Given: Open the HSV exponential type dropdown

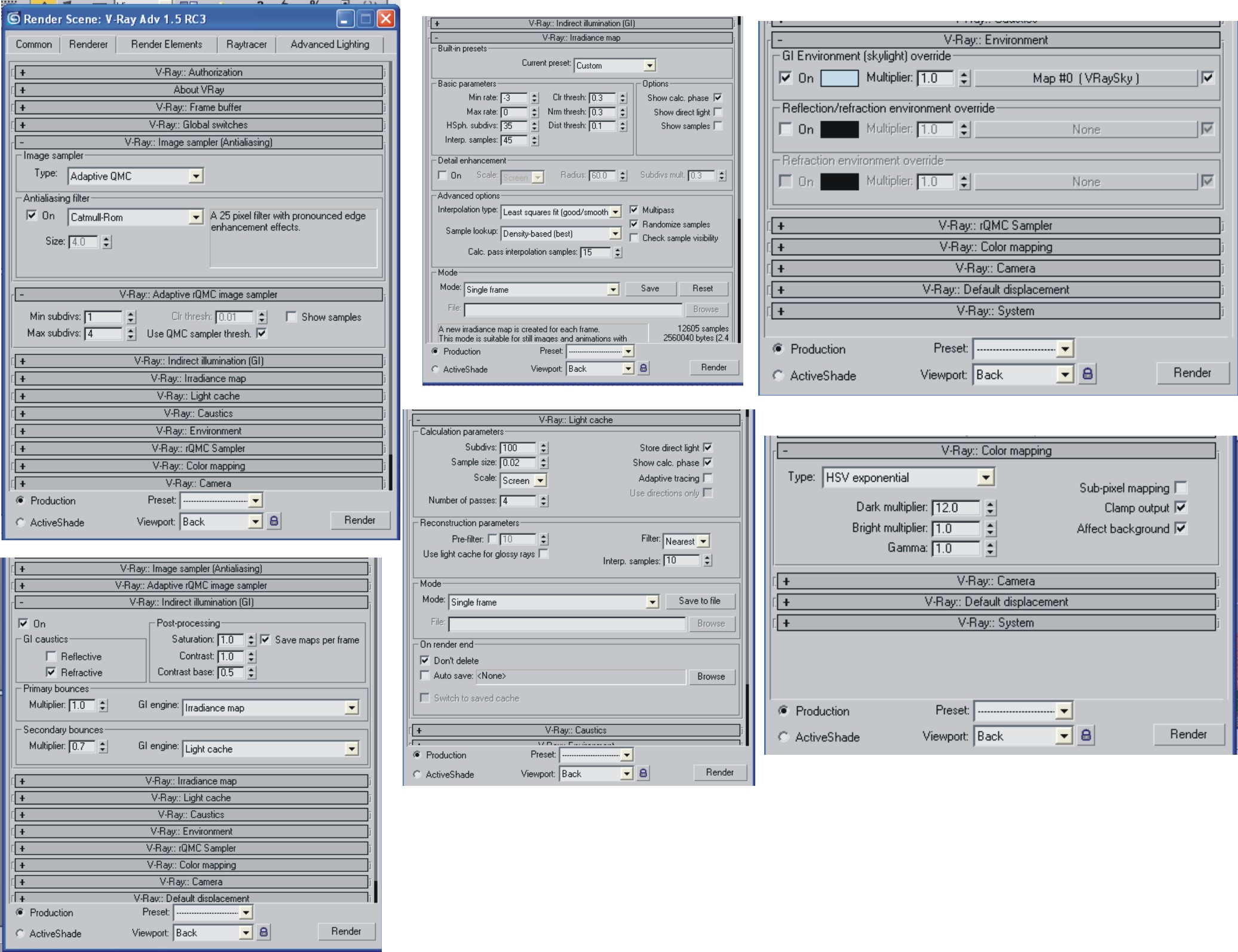Looking at the screenshot, I should [x=985, y=477].
